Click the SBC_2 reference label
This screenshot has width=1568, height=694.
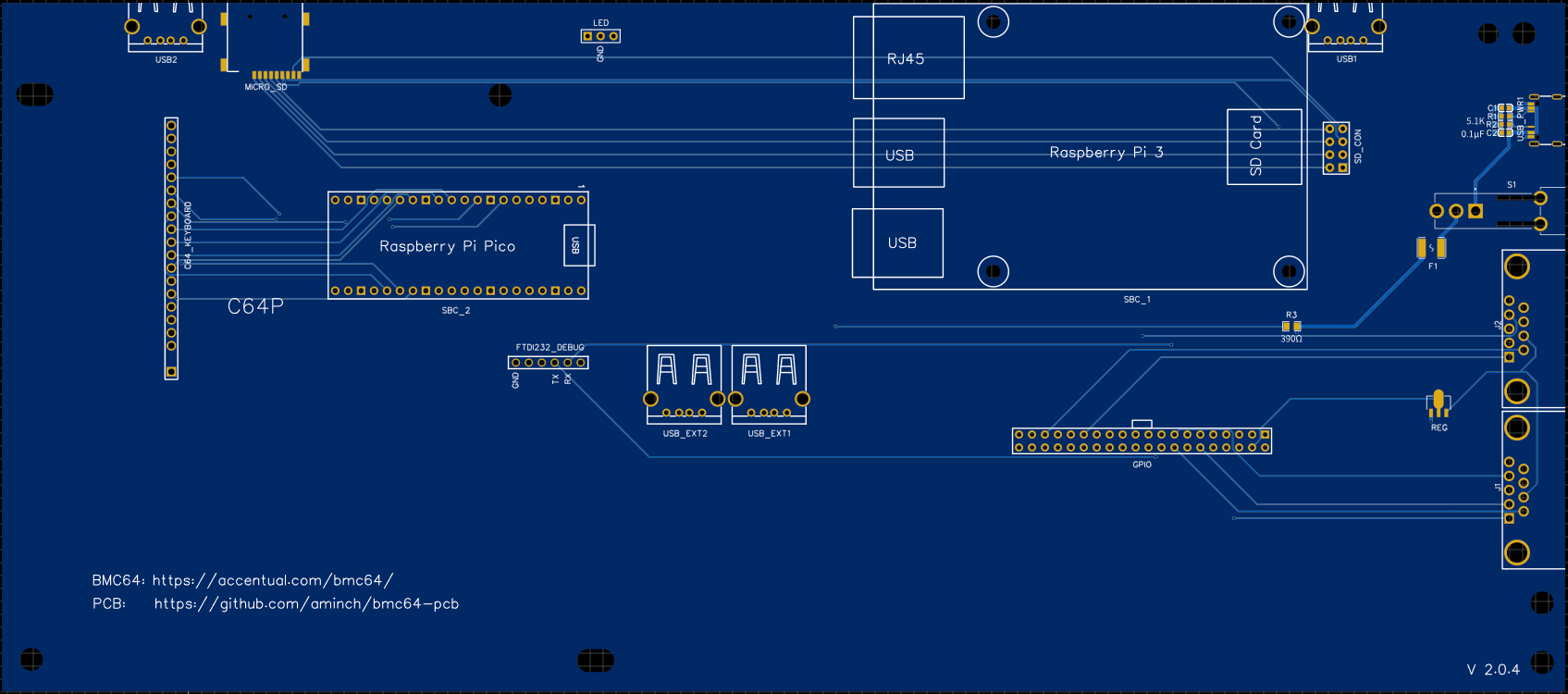(456, 311)
